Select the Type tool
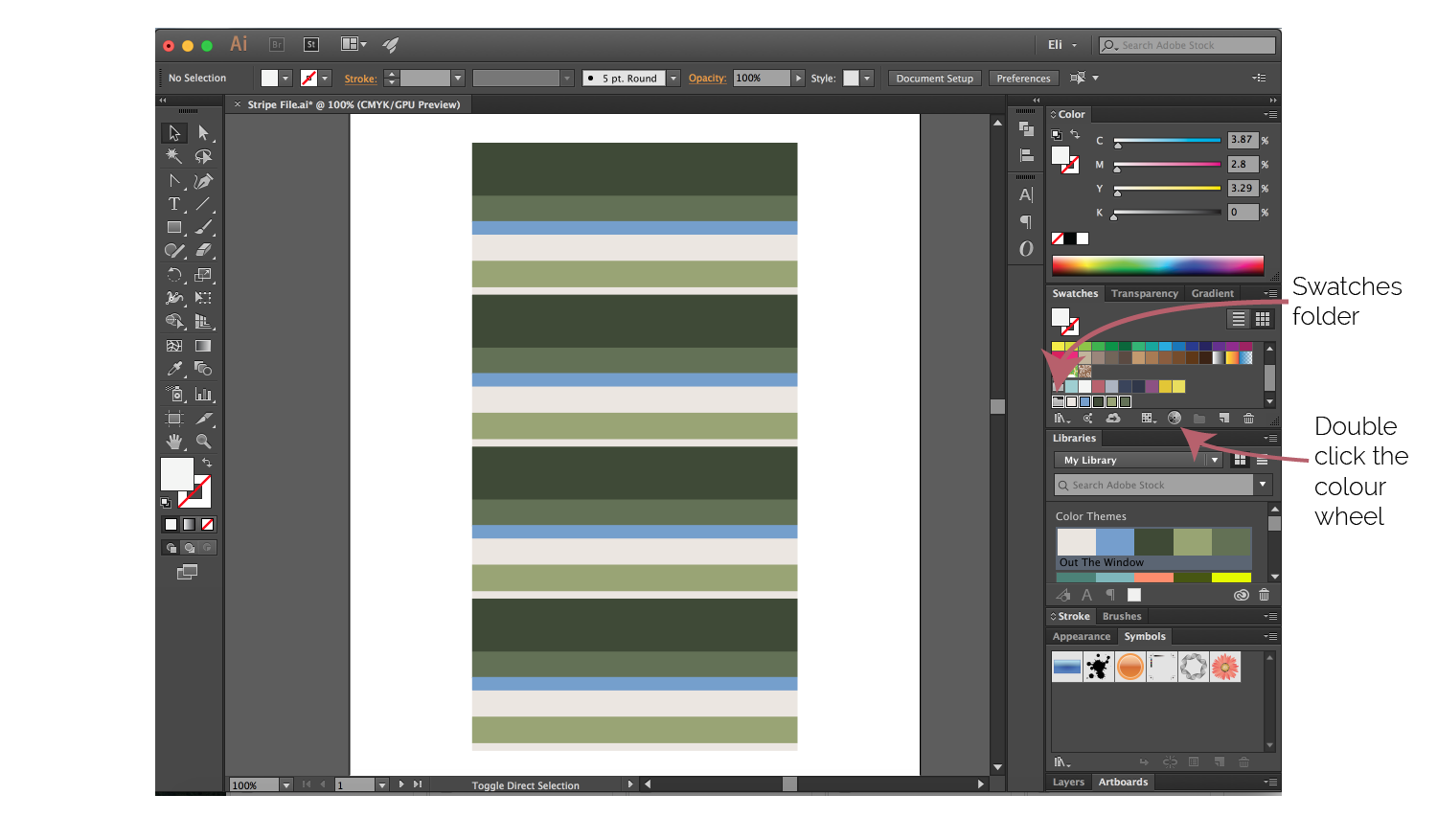The image size is (1437, 840). tap(174, 204)
